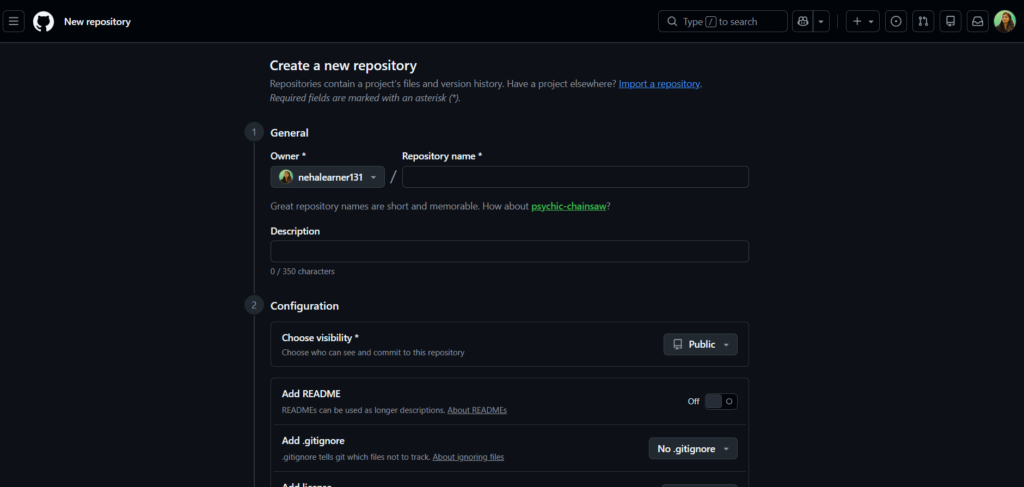Open the Create new plus menu
1024x487 pixels.
pyautogui.click(x=863, y=22)
